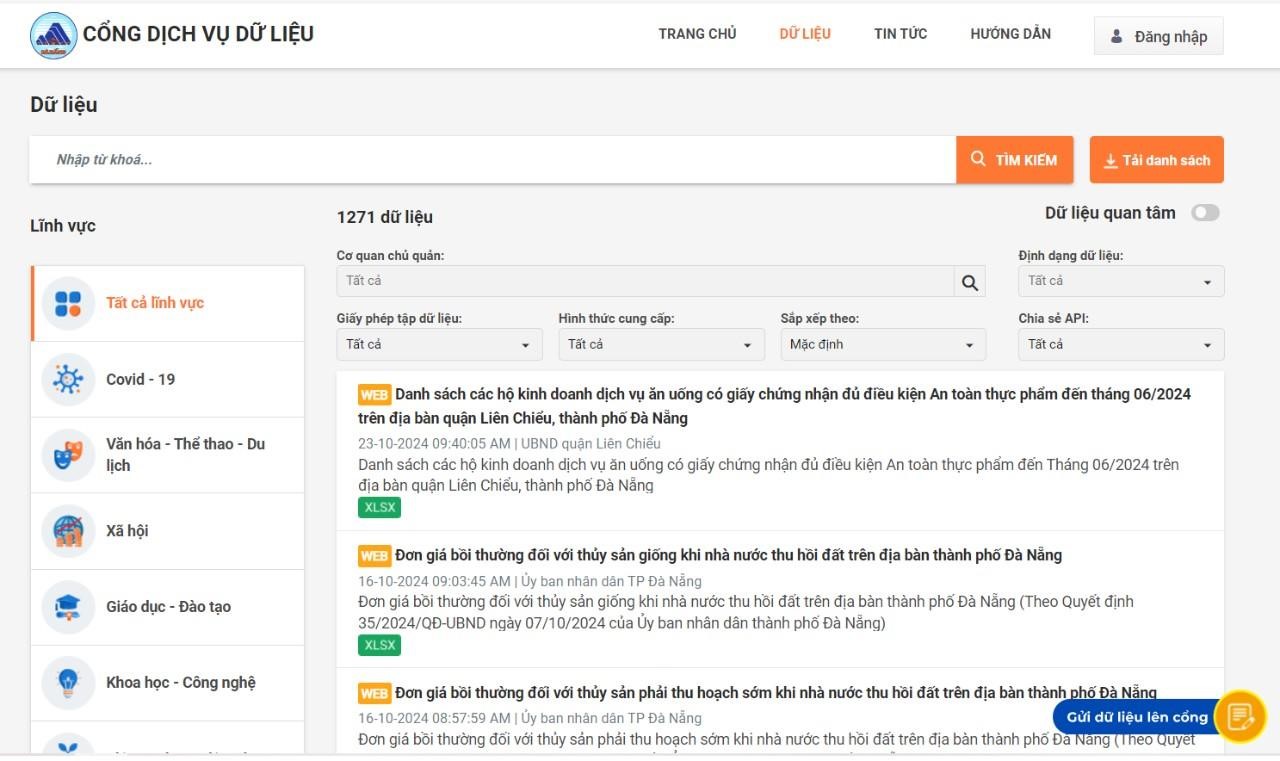Open the Giấy phép tập dữ liệu dropdown

point(439,345)
